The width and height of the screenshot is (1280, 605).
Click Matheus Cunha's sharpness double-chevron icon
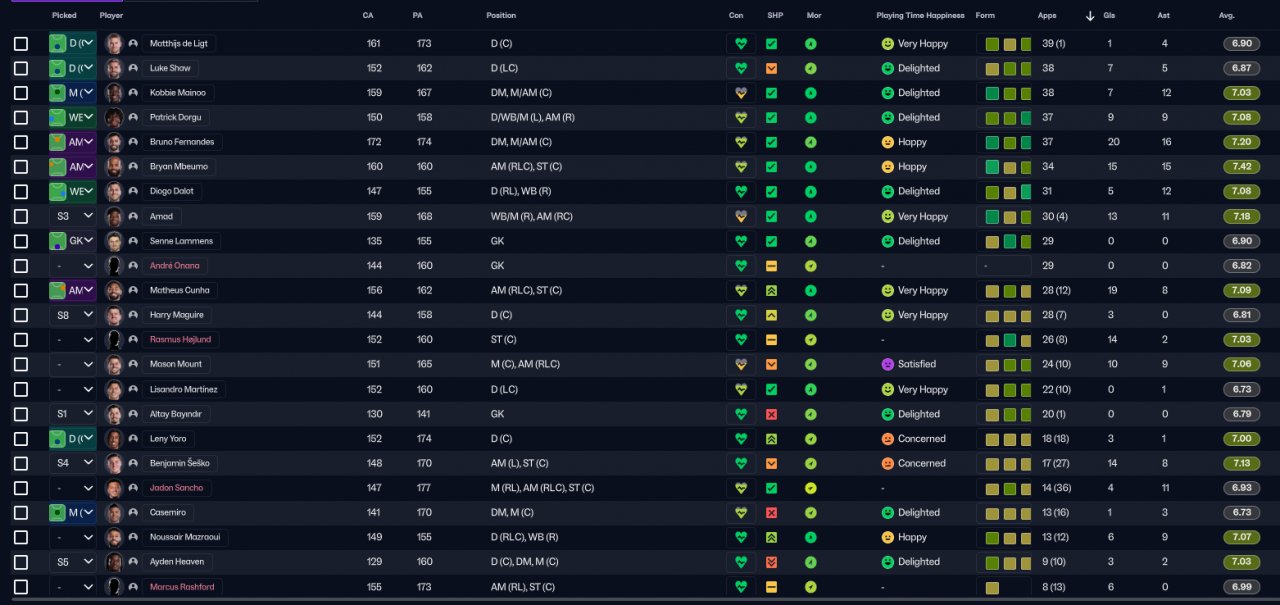click(771, 290)
